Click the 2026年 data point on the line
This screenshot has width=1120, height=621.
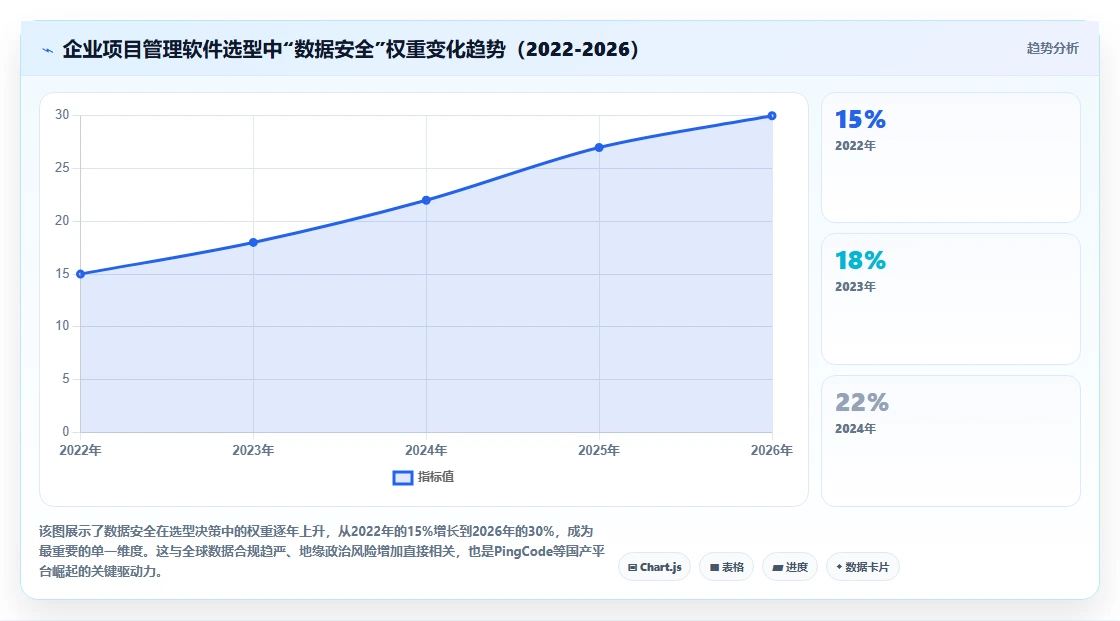[x=772, y=116]
